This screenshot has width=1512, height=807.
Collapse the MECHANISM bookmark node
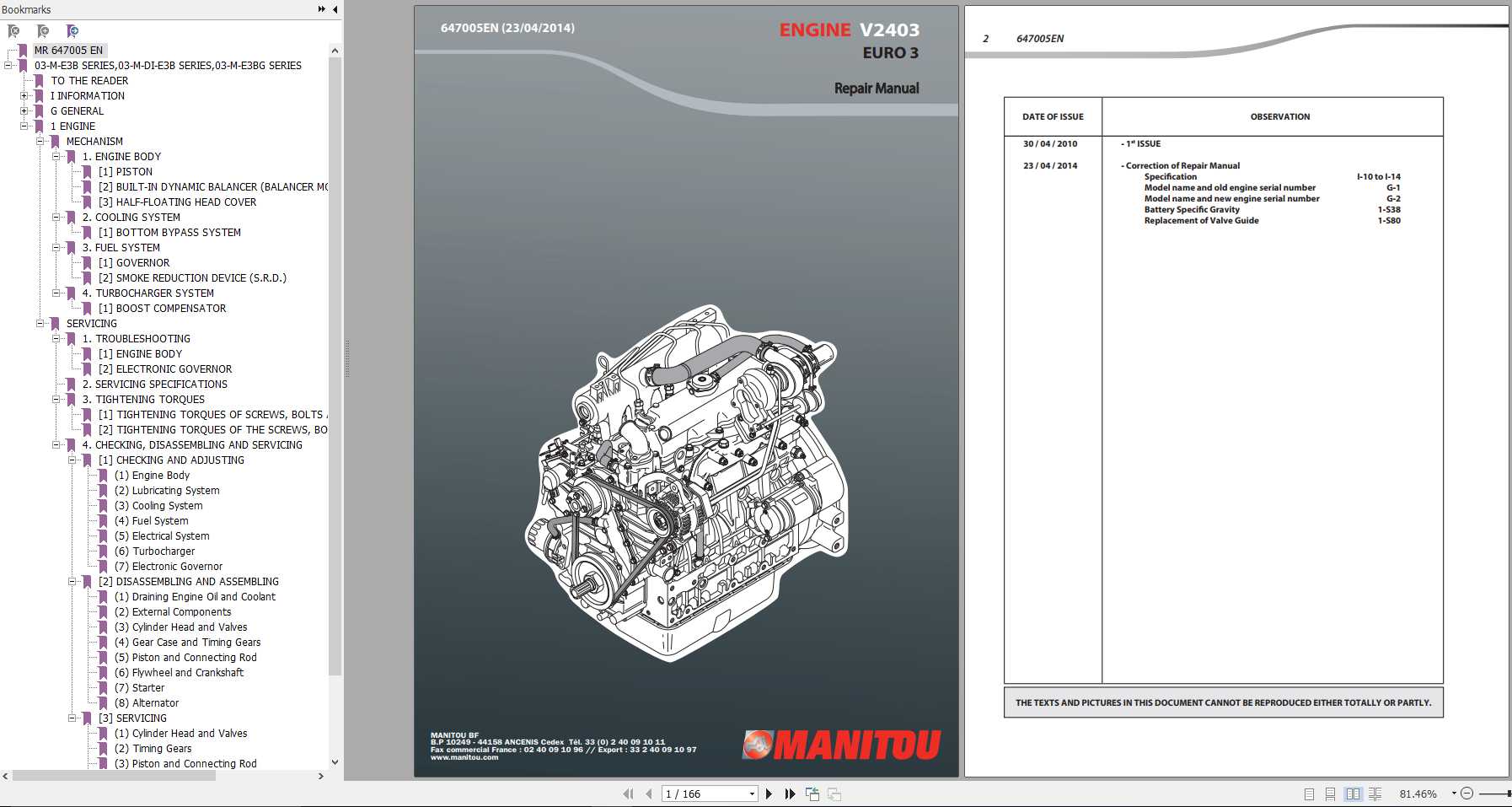40,141
